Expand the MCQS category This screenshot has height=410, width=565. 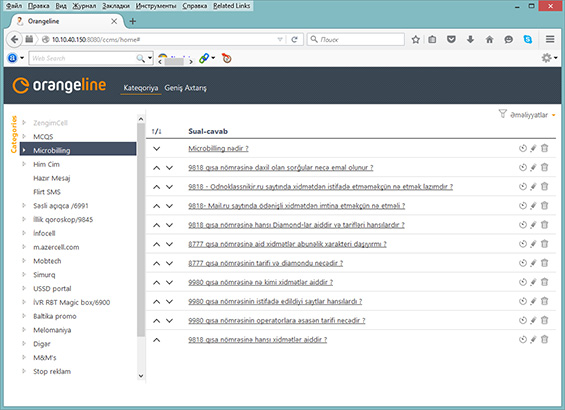tap(24, 136)
